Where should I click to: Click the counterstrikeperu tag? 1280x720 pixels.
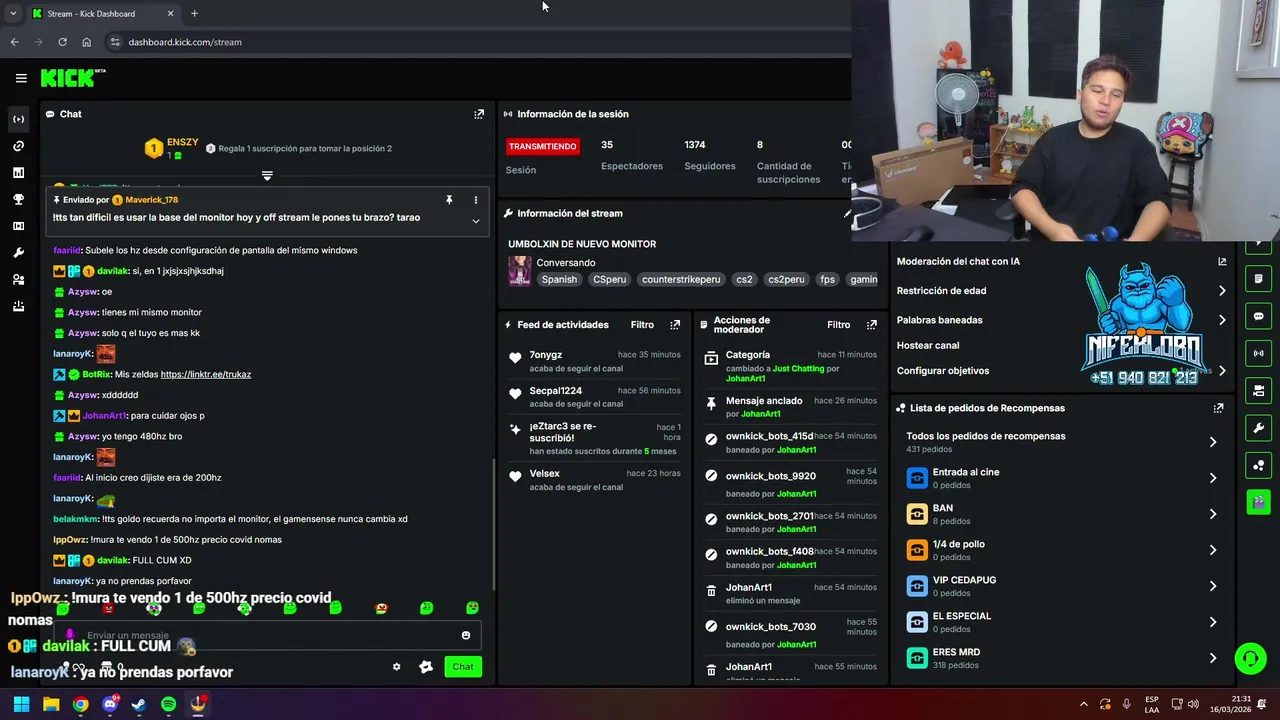pyautogui.click(x=681, y=280)
